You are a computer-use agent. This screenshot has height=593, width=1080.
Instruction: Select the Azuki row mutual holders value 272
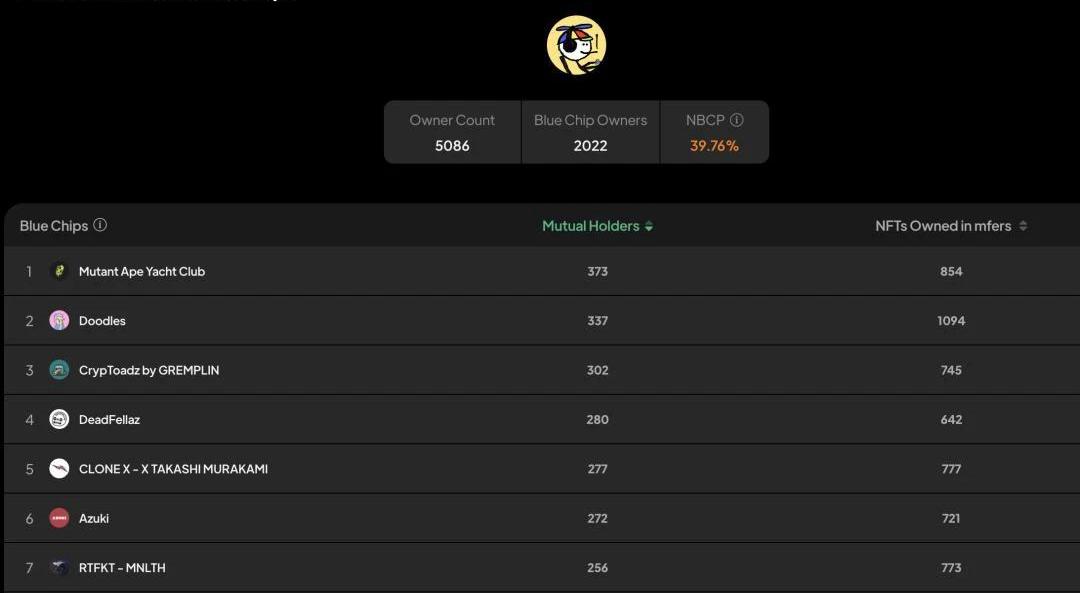[x=598, y=518]
